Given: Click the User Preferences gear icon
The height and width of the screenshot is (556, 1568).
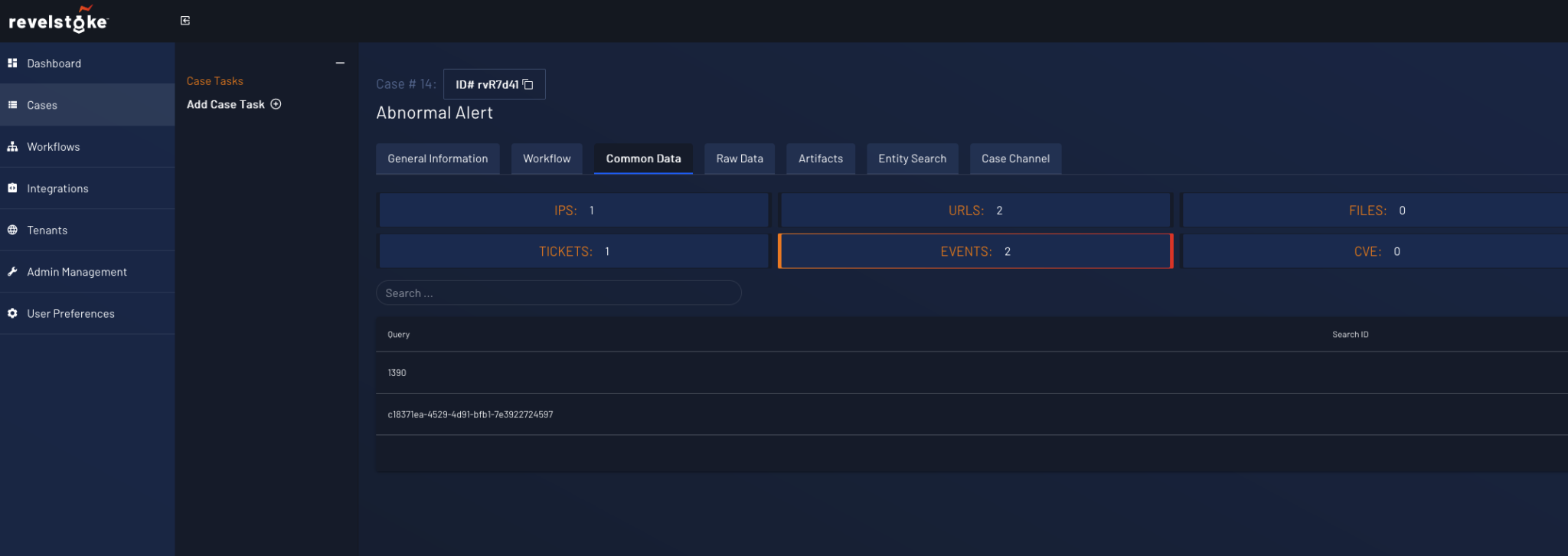Looking at the screenshot, I should pyautogui.click(x=12, y=313).
